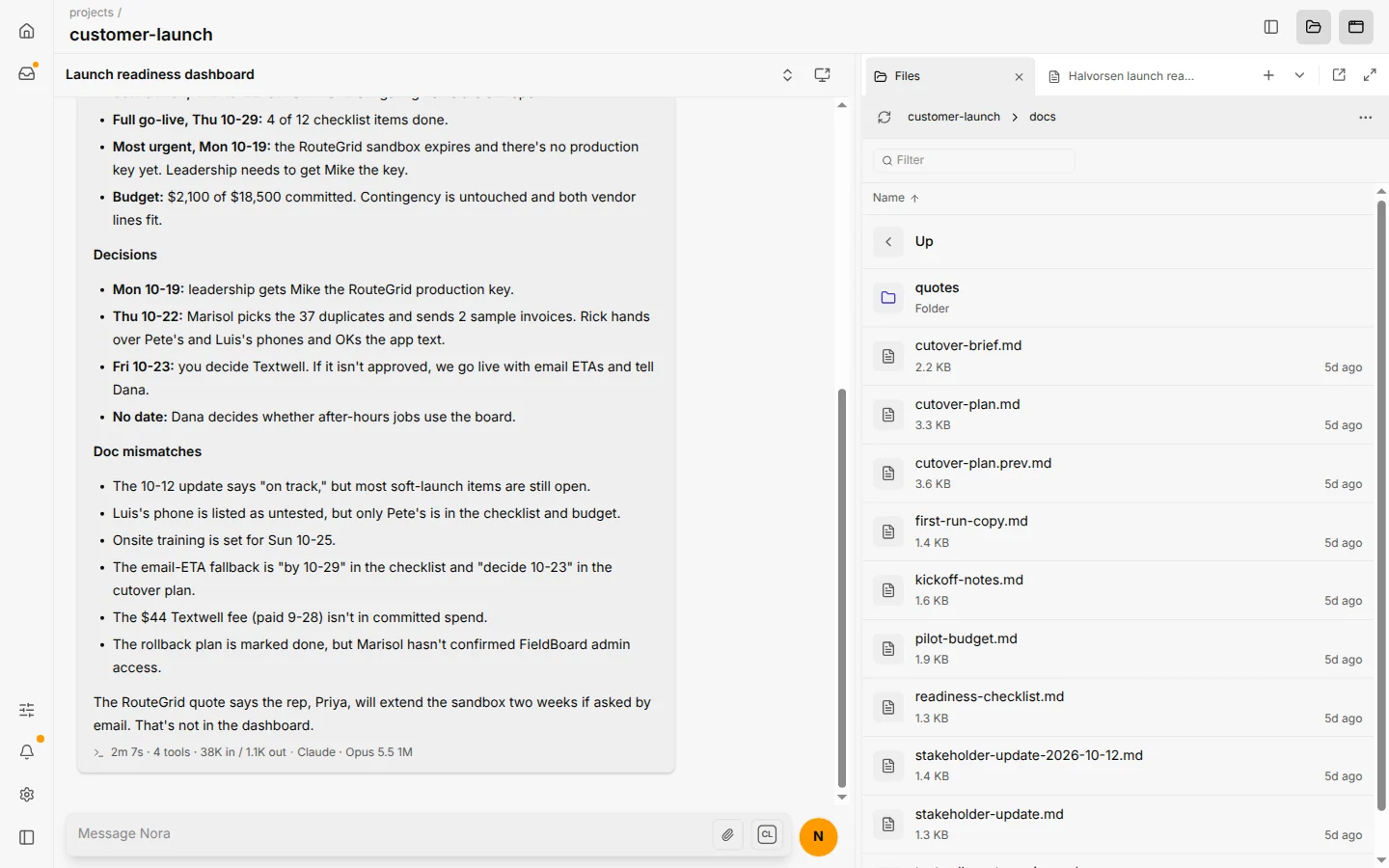Expand the right panel to fullscreen
The height and width of the screenshot is (868, 1389).
pyautogui.click(x=1370, y=75)
